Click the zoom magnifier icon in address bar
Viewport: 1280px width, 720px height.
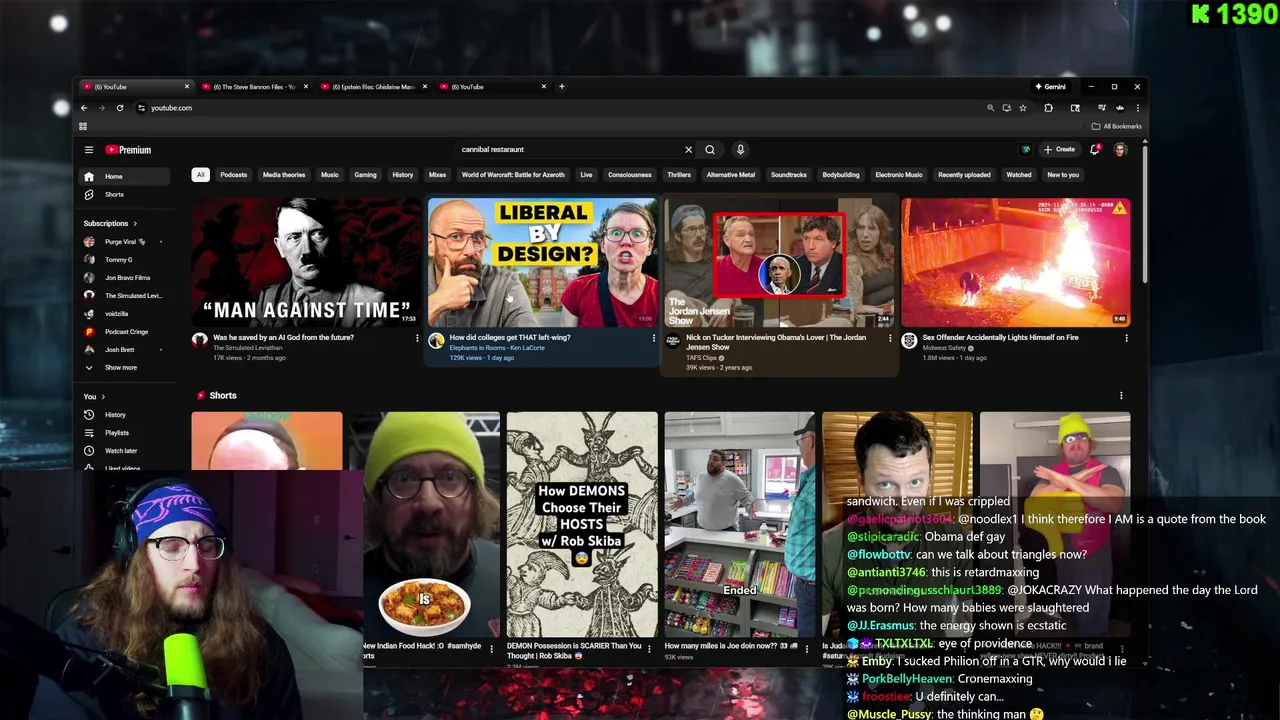pos(990,108)
